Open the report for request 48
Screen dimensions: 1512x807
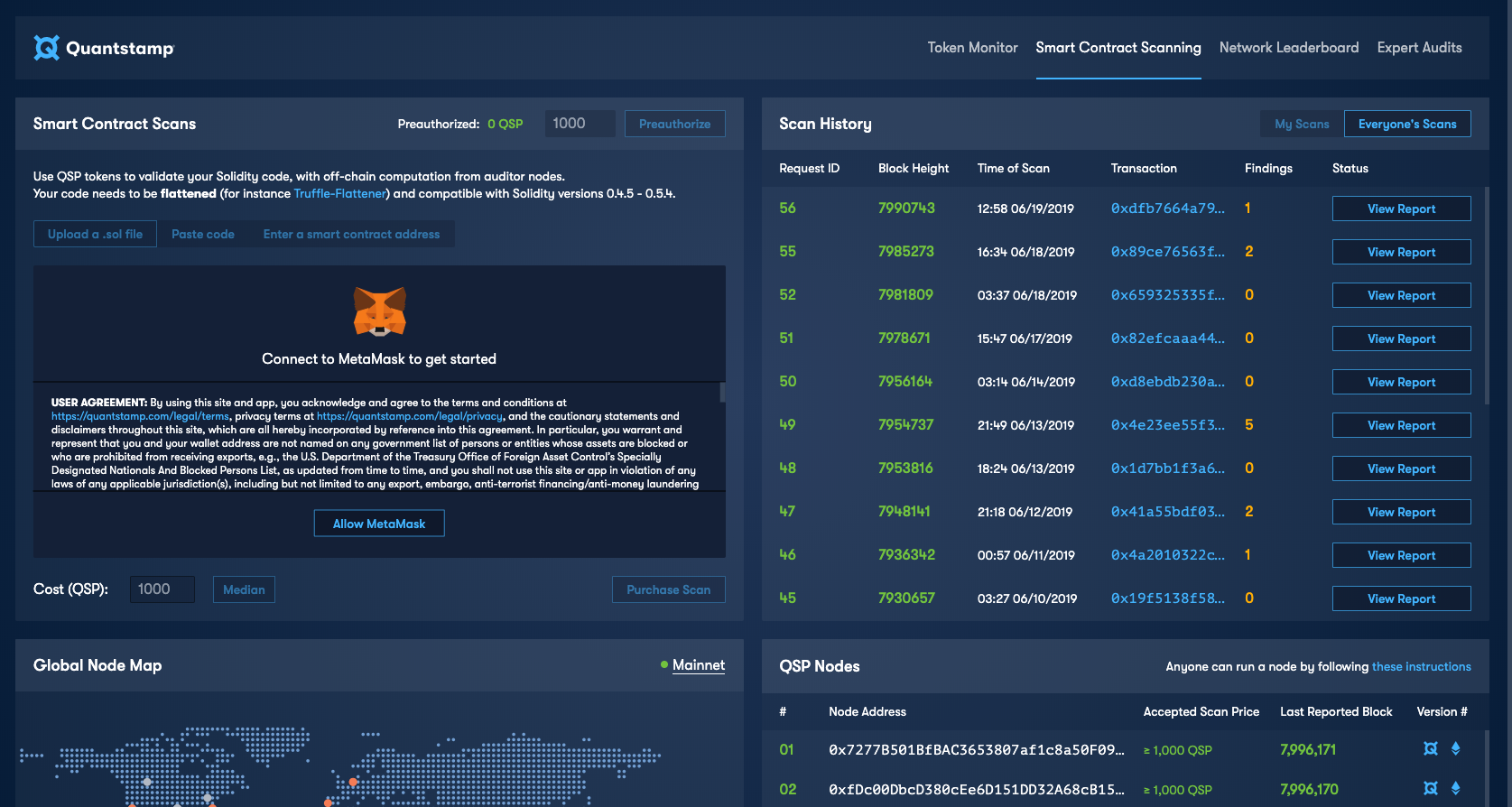(1402, 468)
